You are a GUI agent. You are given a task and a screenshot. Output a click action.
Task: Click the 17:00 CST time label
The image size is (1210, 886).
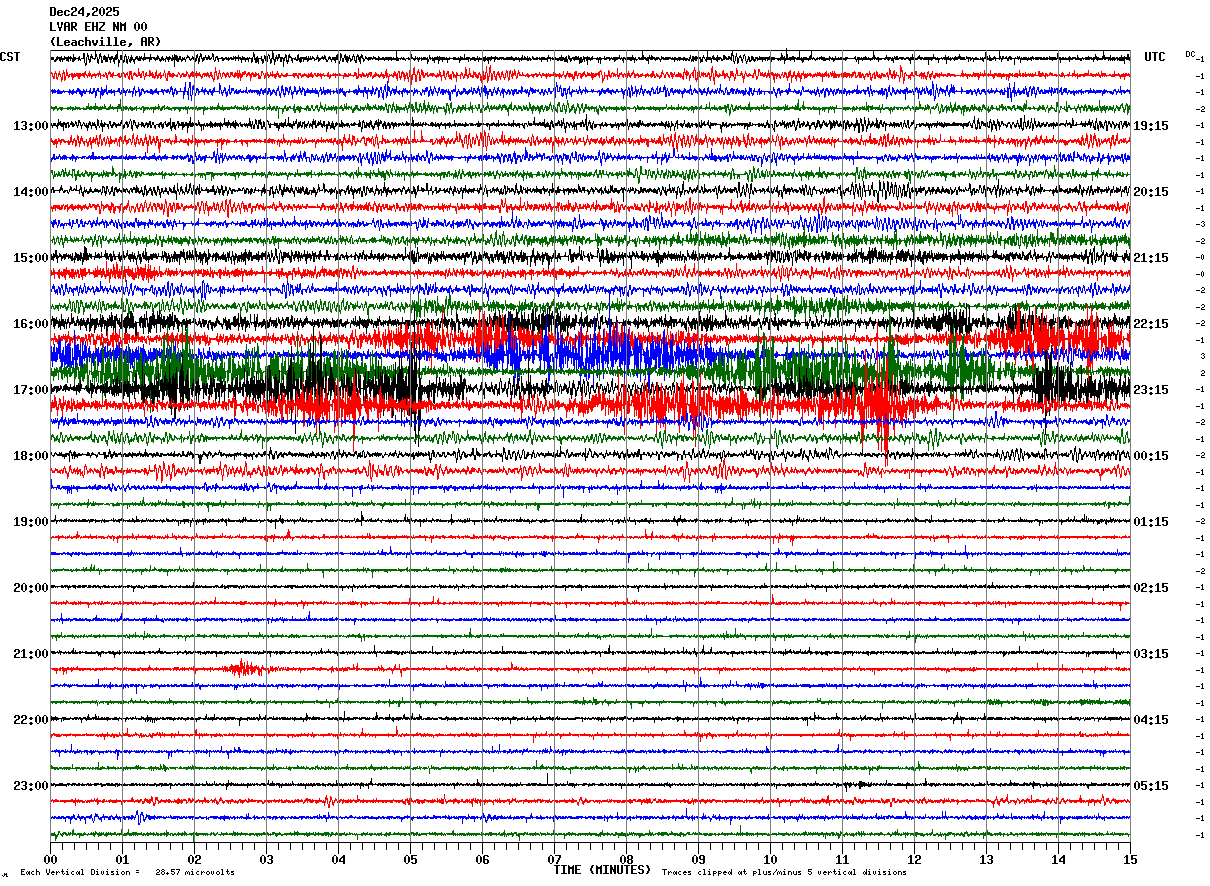pyautogui.click(x=31, y=390)
